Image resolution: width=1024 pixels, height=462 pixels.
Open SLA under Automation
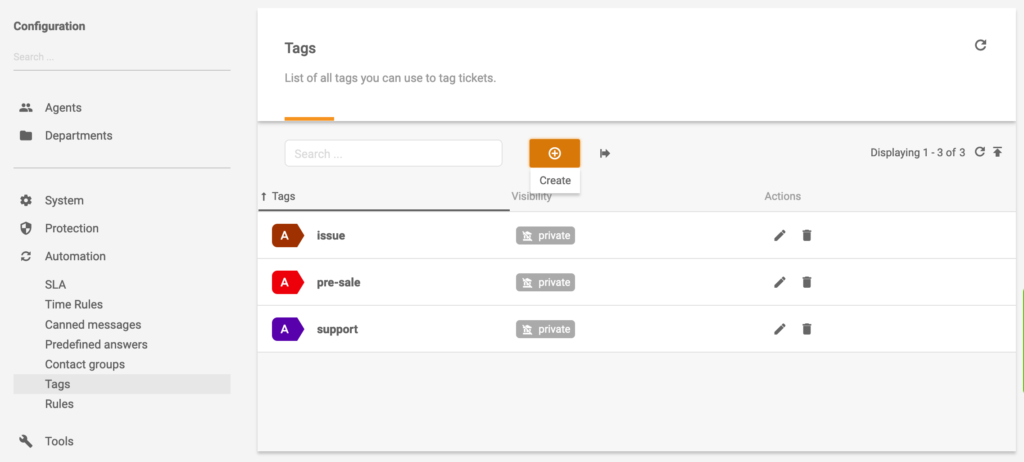pos(55,285)
